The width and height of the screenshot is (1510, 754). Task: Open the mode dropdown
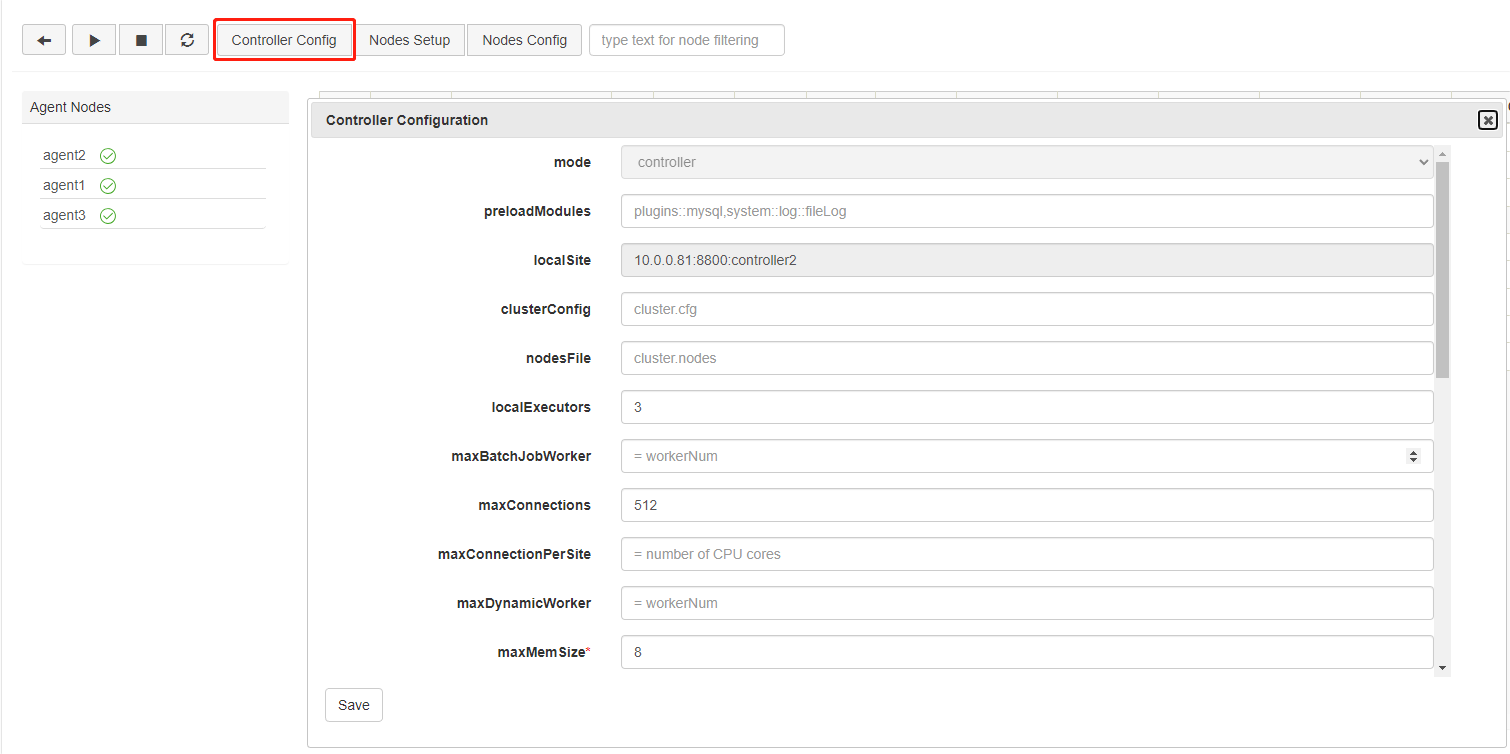pos(1026,162)
